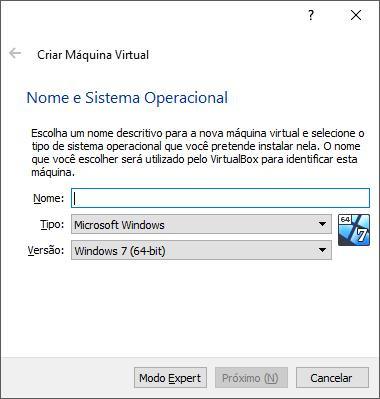The image size is (380, 399).
Task: Click the Próximo (N) button
Action: (x=251, y=378)
